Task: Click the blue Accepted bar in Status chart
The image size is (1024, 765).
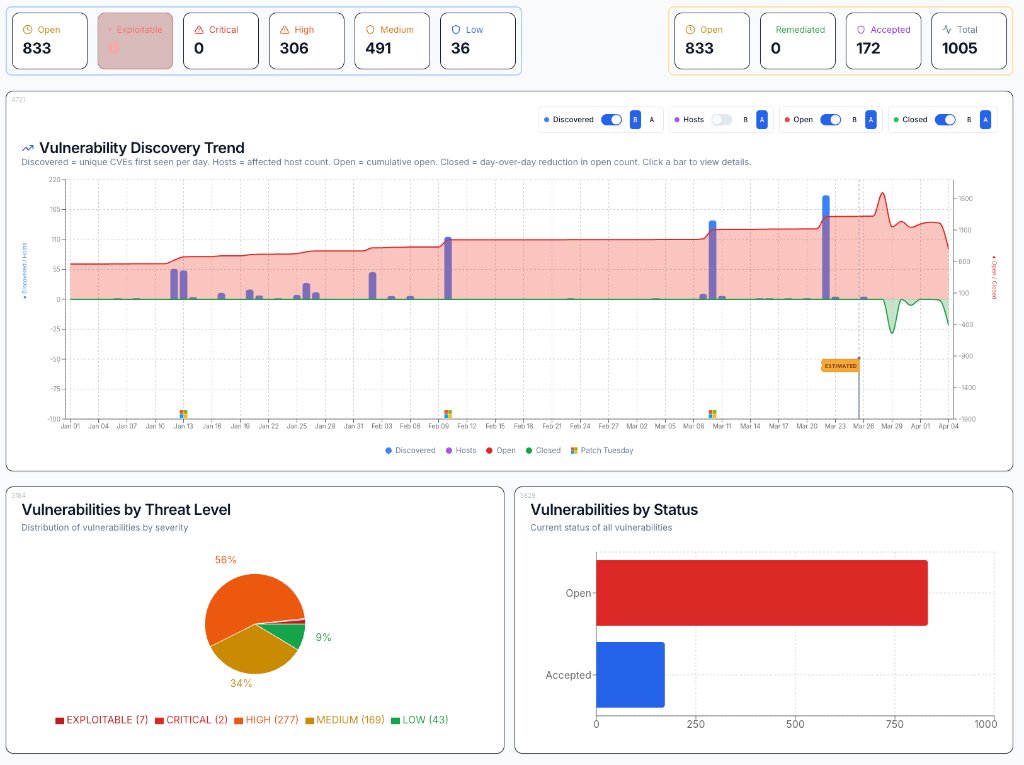Action: tap(630, 675)
